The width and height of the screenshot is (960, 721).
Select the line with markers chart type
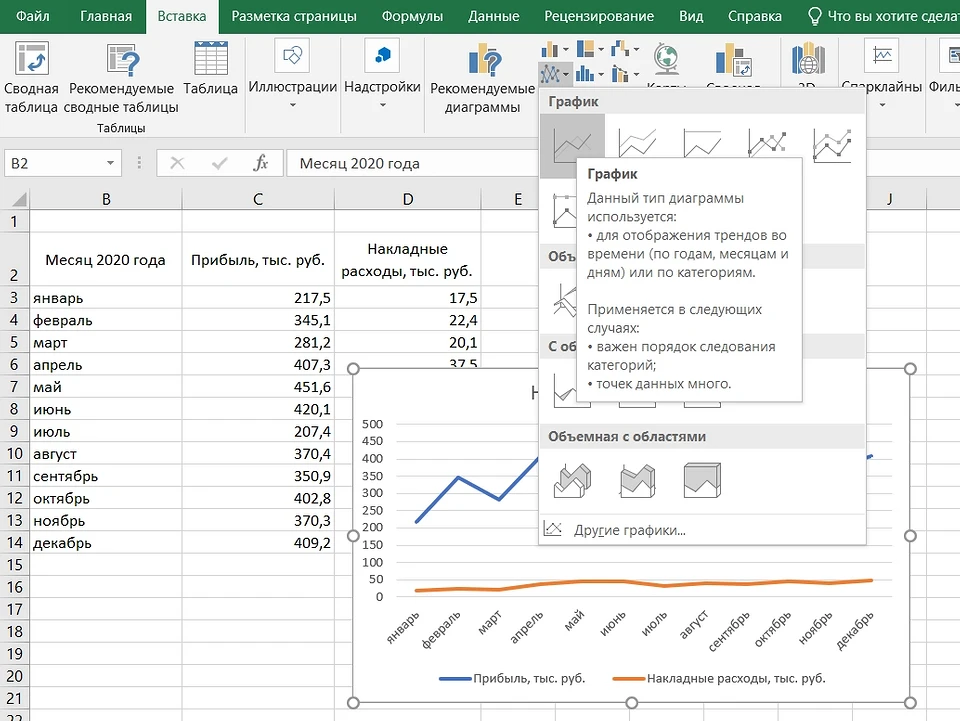(x=767, y=146)
